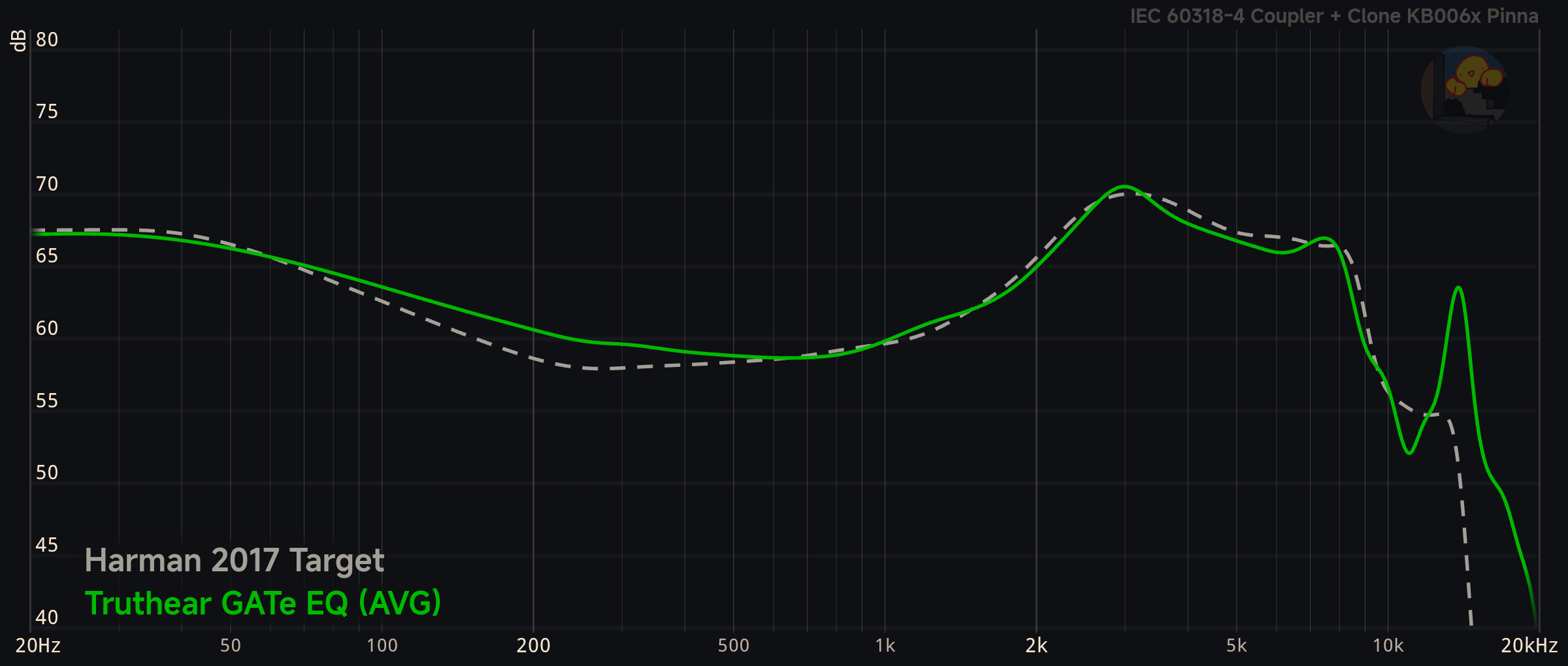Viewport: 1568px width, 666px height.
Task: Click the 45 dB axis label
Action: 47,545
